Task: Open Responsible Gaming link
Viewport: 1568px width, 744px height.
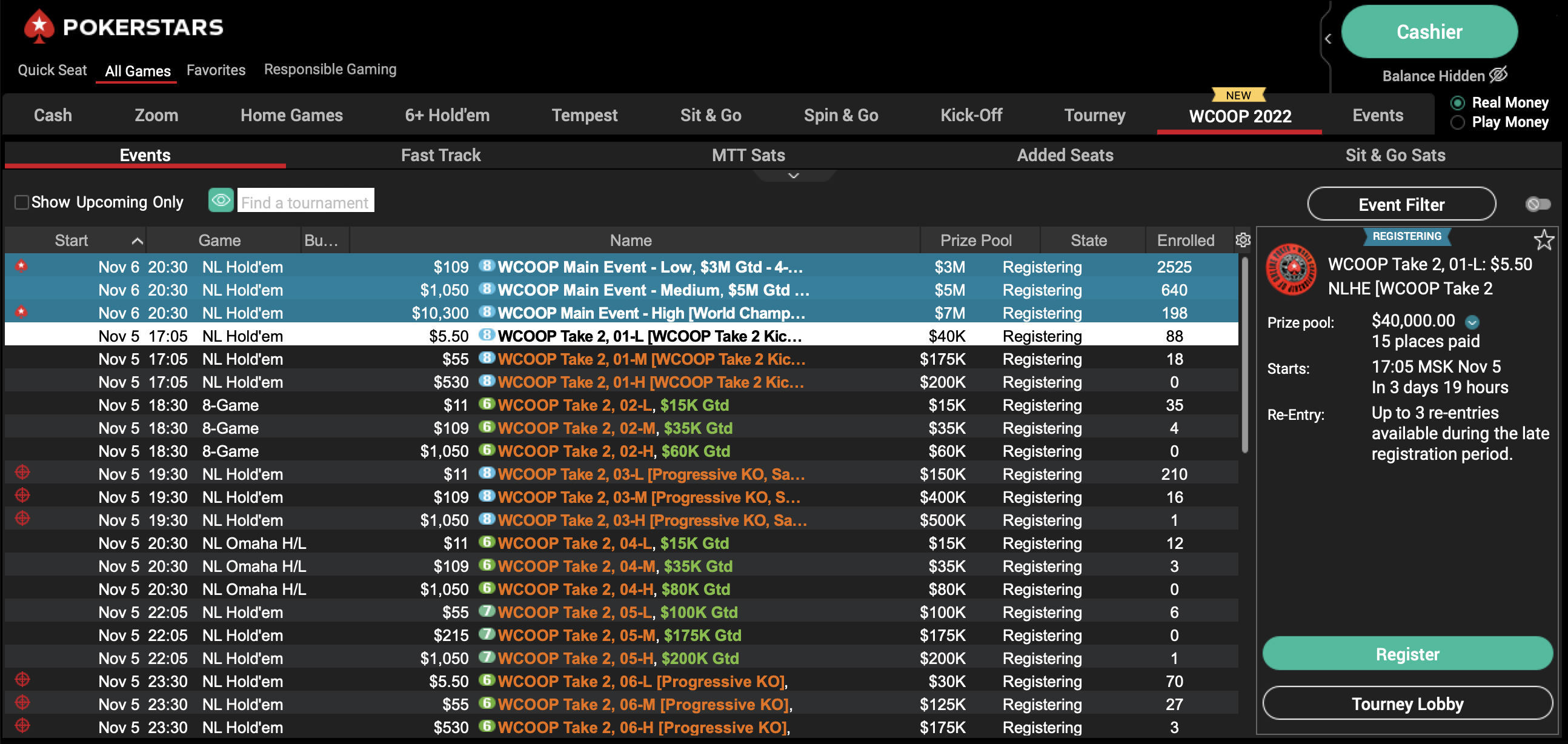Action: pyautogui.click(x=330, y=70)
